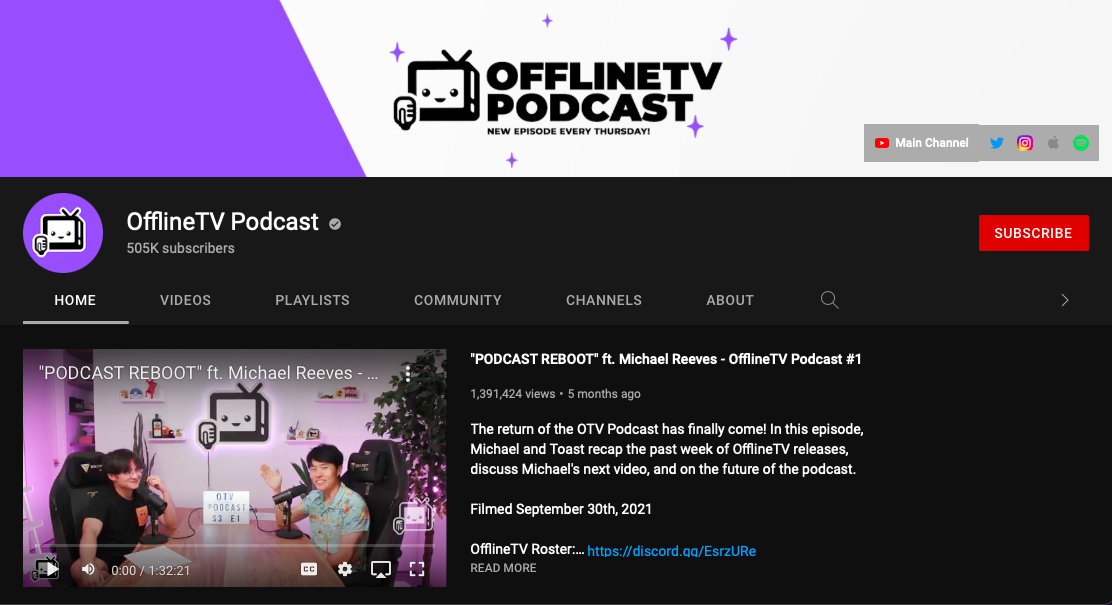Click the OfflineTV watermark in video corner
The width and height of the screenshot is (1112, 605).
click(x=413, y=516)
